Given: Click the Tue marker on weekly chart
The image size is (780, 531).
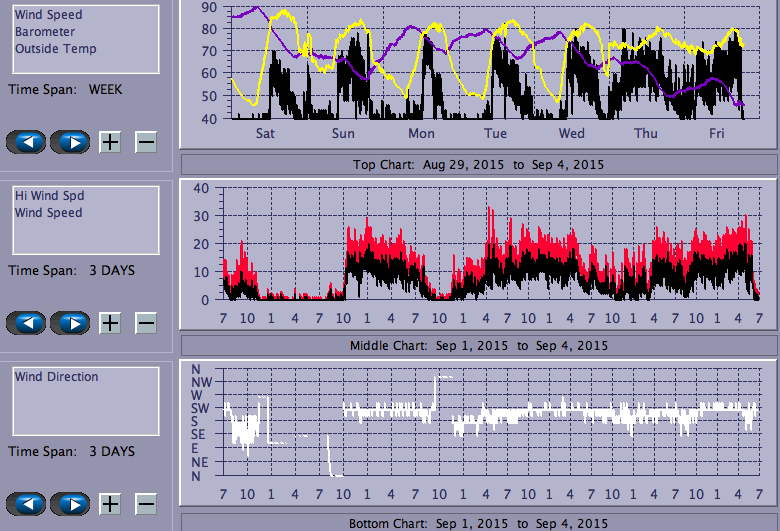Looking at the screenshot, I should (x=495, y=133).
